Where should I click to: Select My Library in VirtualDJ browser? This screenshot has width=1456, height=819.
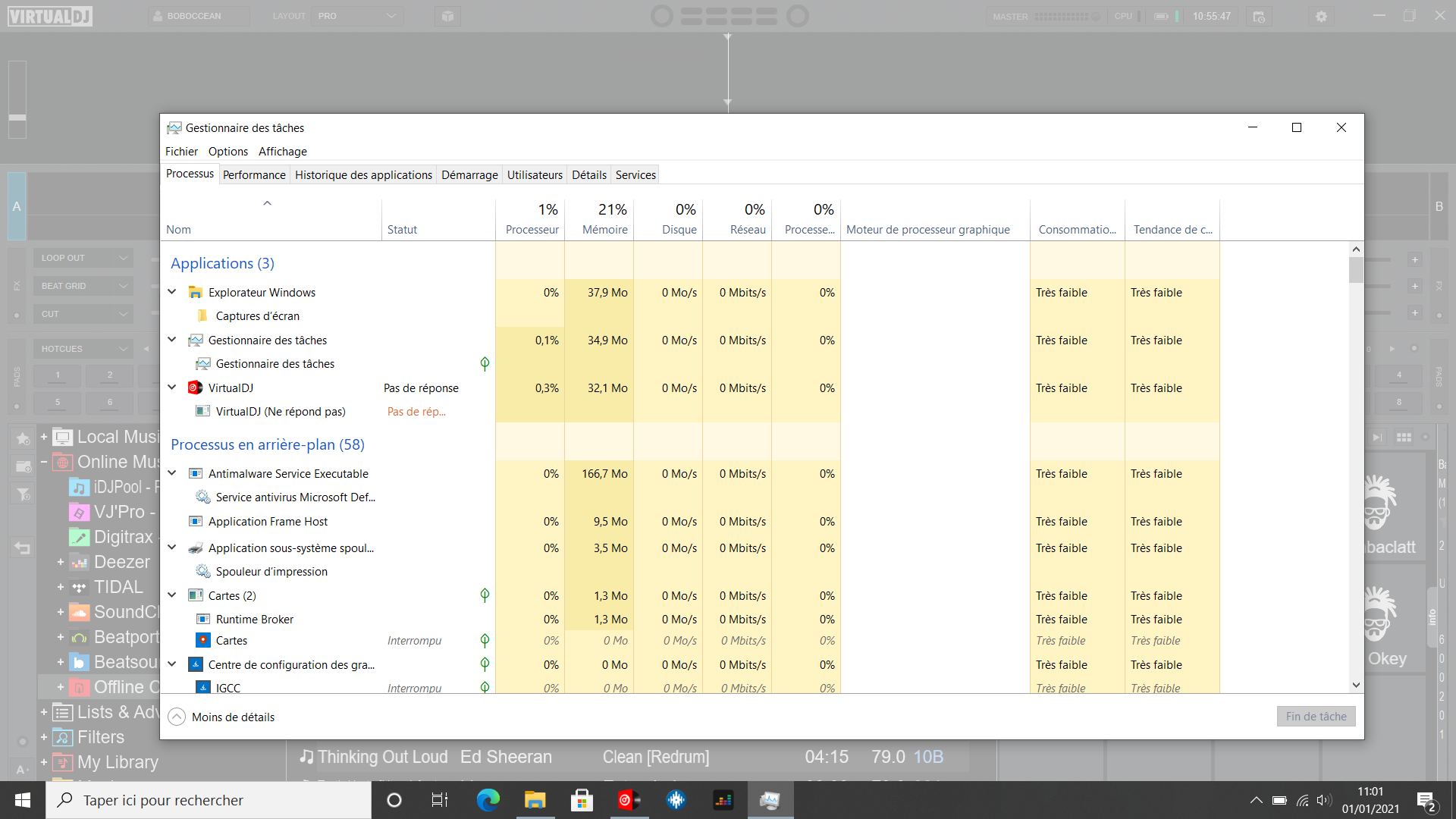[x=118, y=762]
